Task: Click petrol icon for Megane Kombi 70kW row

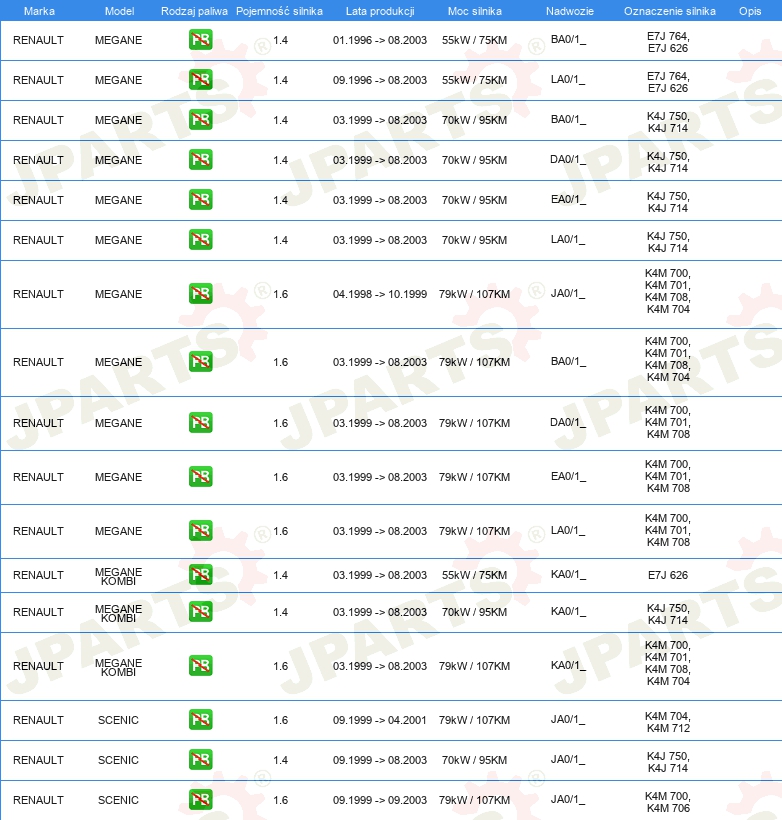Action: click(x=201, y=612)
